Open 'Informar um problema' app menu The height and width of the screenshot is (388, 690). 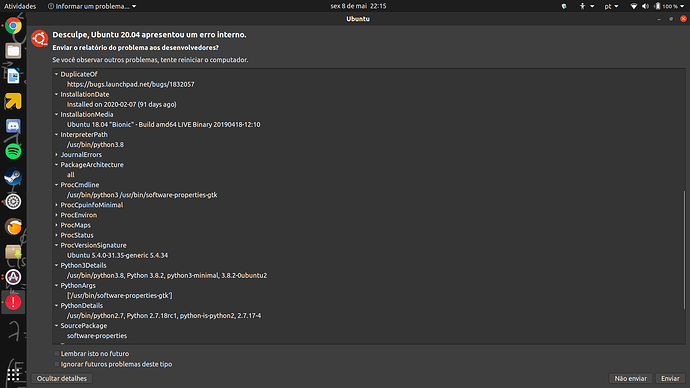[x=92, y=6]
